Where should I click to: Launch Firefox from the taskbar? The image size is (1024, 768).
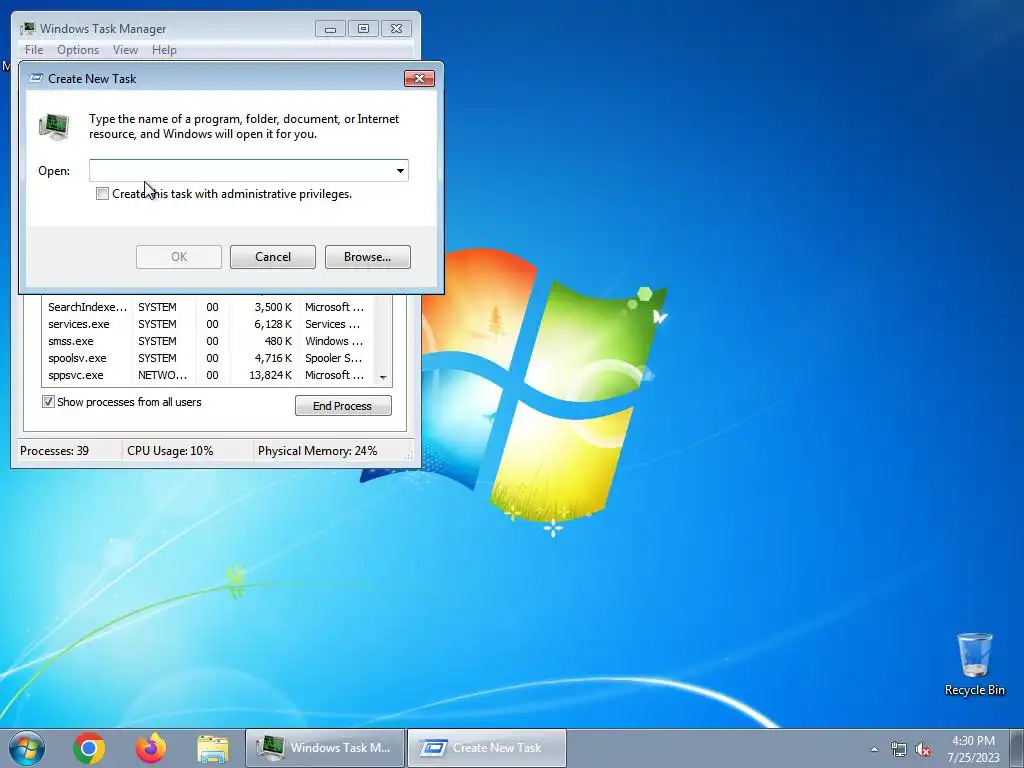pos(151,748)
